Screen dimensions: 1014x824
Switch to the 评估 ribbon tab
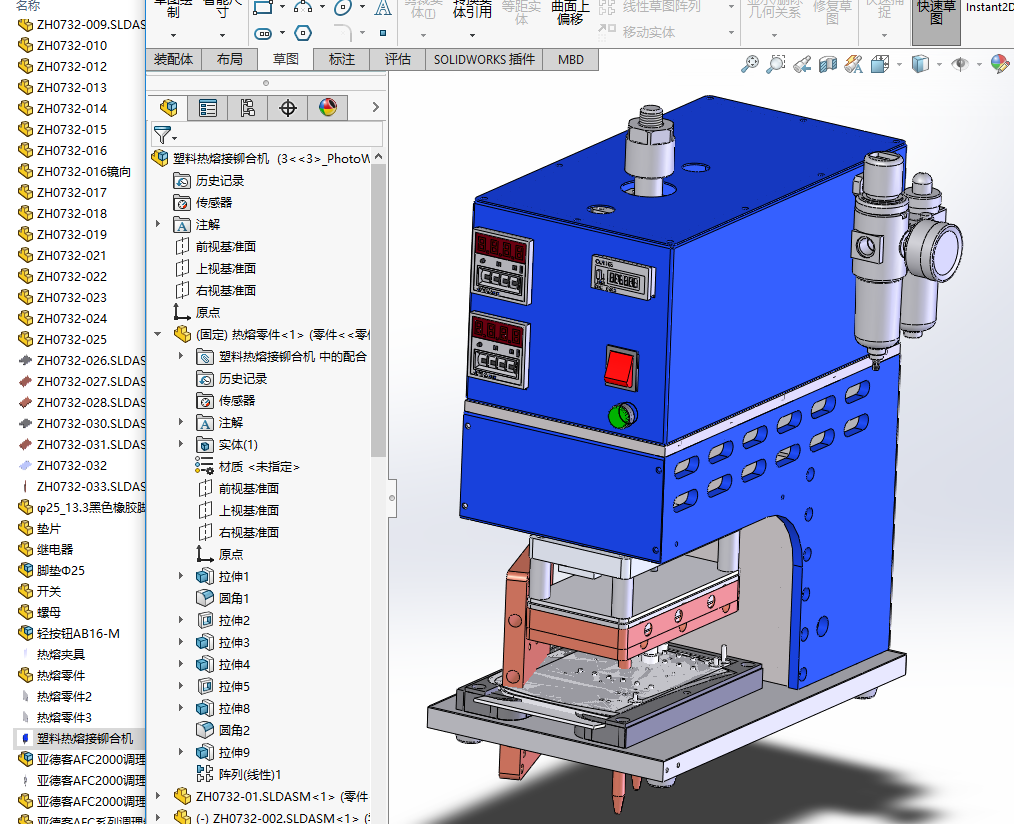pos(398,59)
